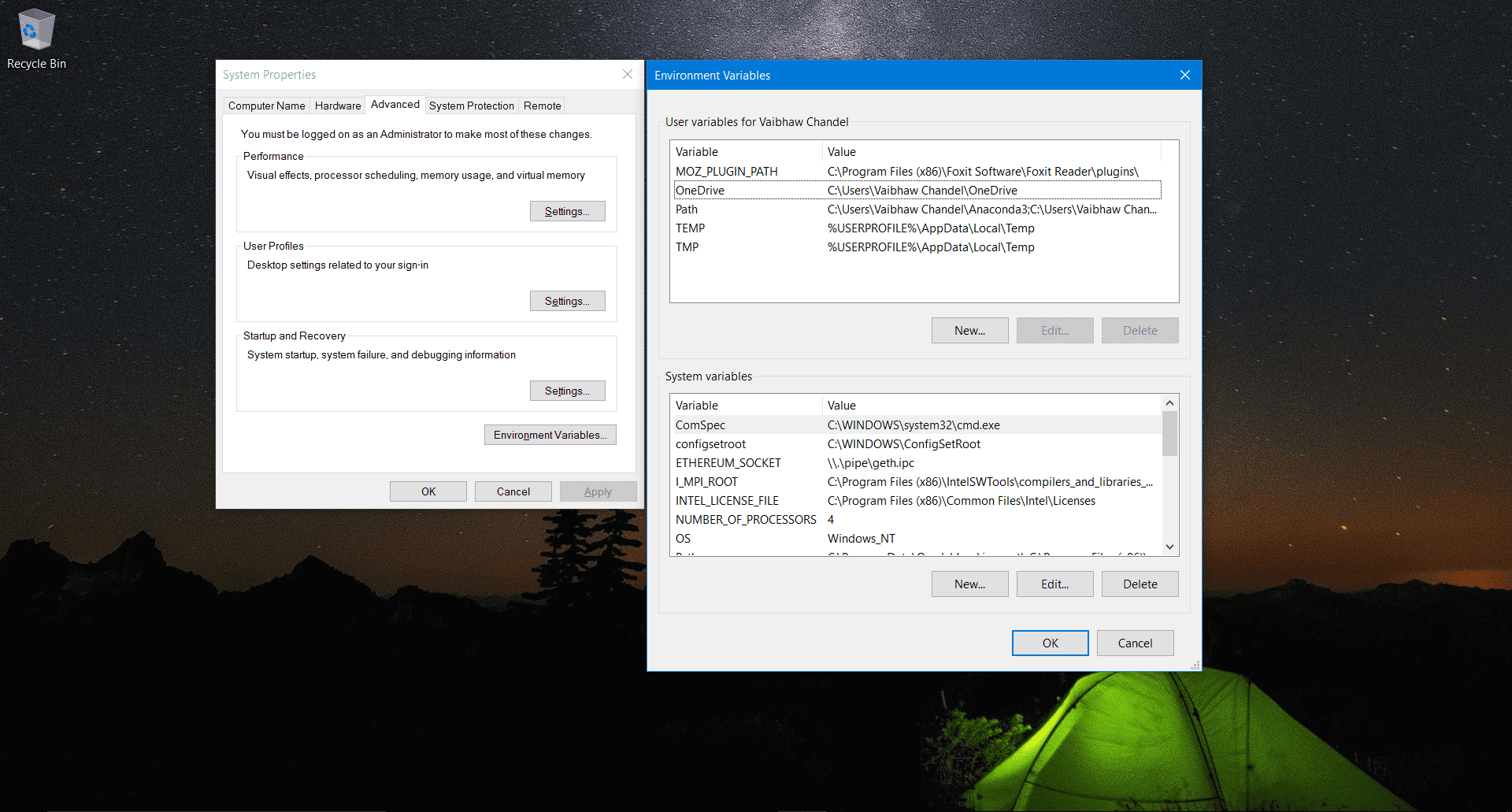Image resolution: width=1512 pixels, height=812 pixels.
Task: Select the NUMBER_OF_PROCESSORS system variable
Action: 917,520
